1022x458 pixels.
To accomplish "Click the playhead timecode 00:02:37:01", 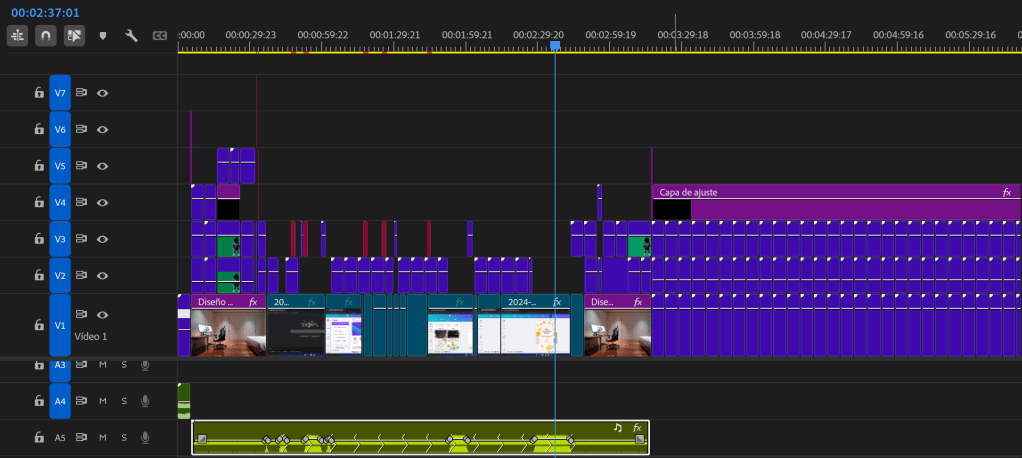I will pyautogui.click(x=45, y=12).
